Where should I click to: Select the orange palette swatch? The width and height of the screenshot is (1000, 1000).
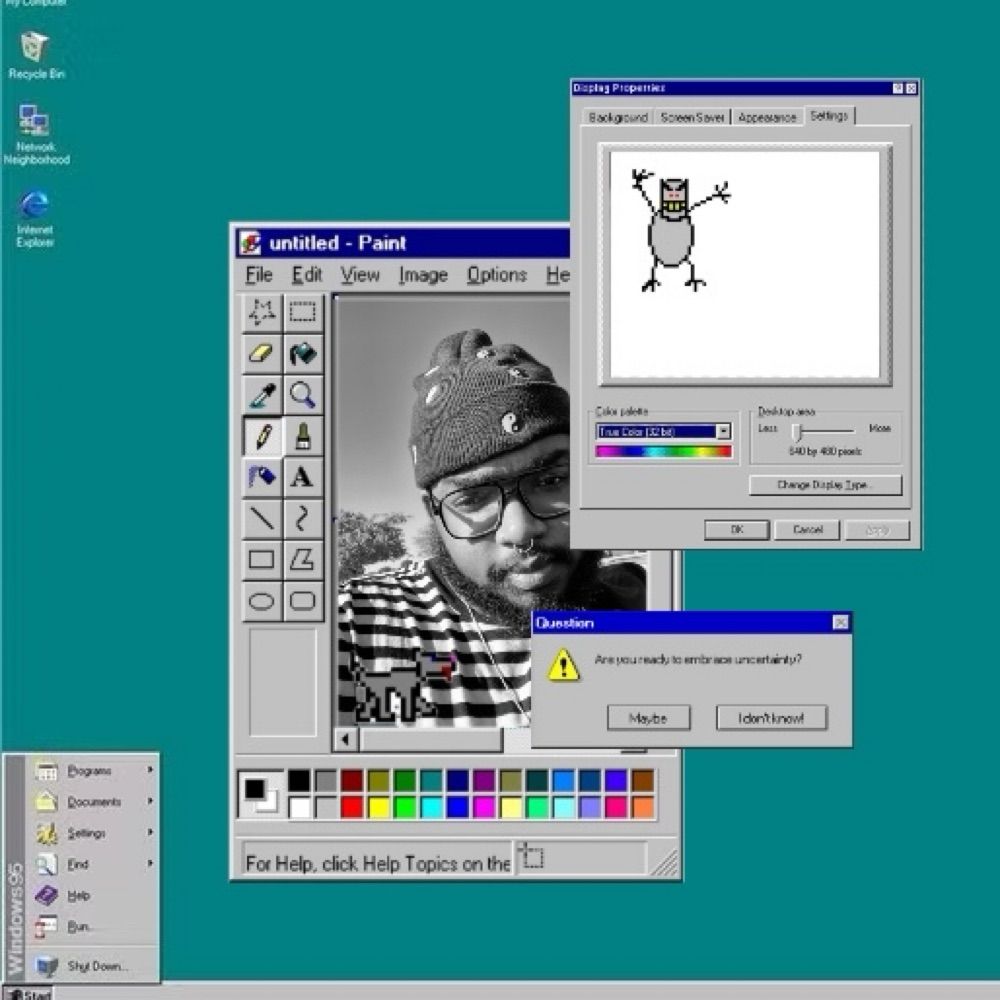point(643,807)
